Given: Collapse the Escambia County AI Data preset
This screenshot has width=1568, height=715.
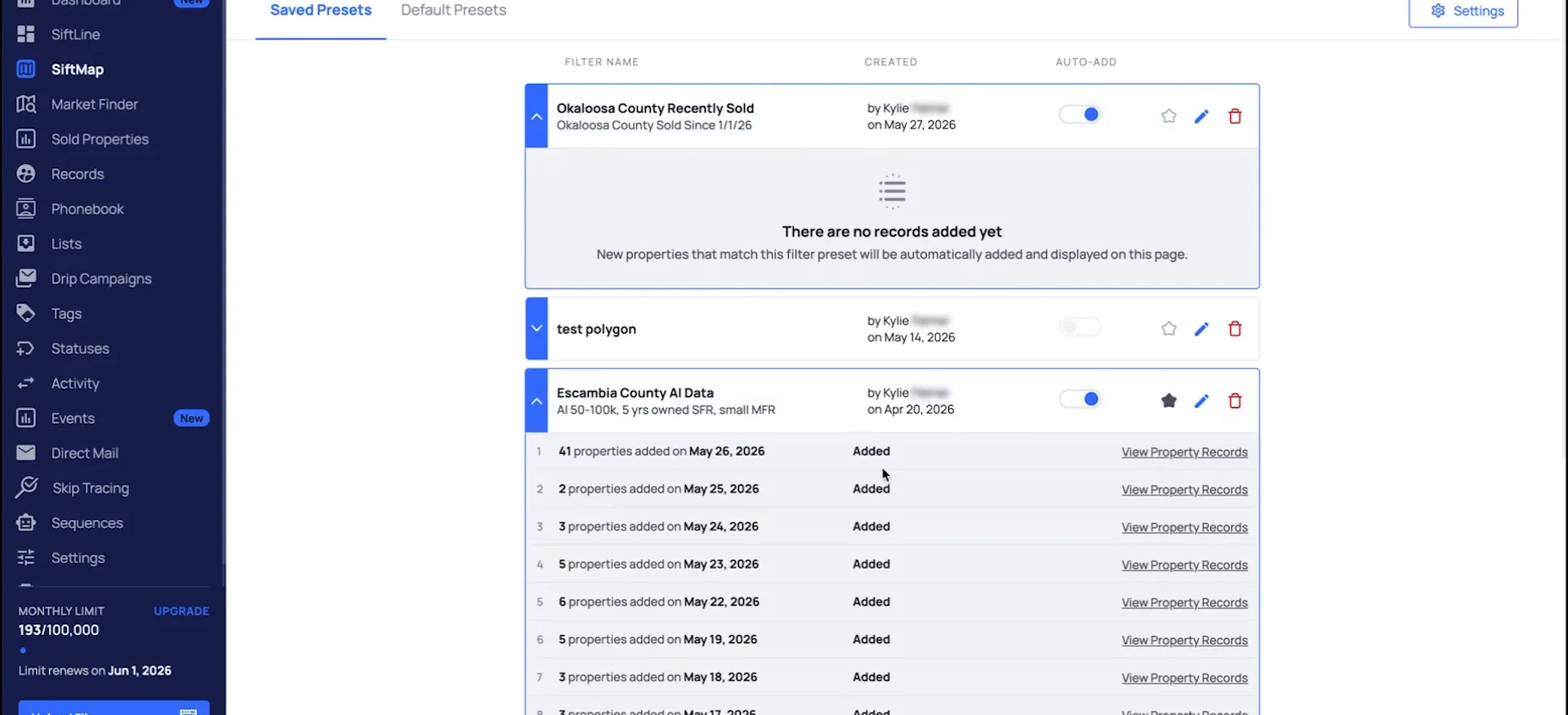Looking at the screenshot, I should click(x=537, y=401).
